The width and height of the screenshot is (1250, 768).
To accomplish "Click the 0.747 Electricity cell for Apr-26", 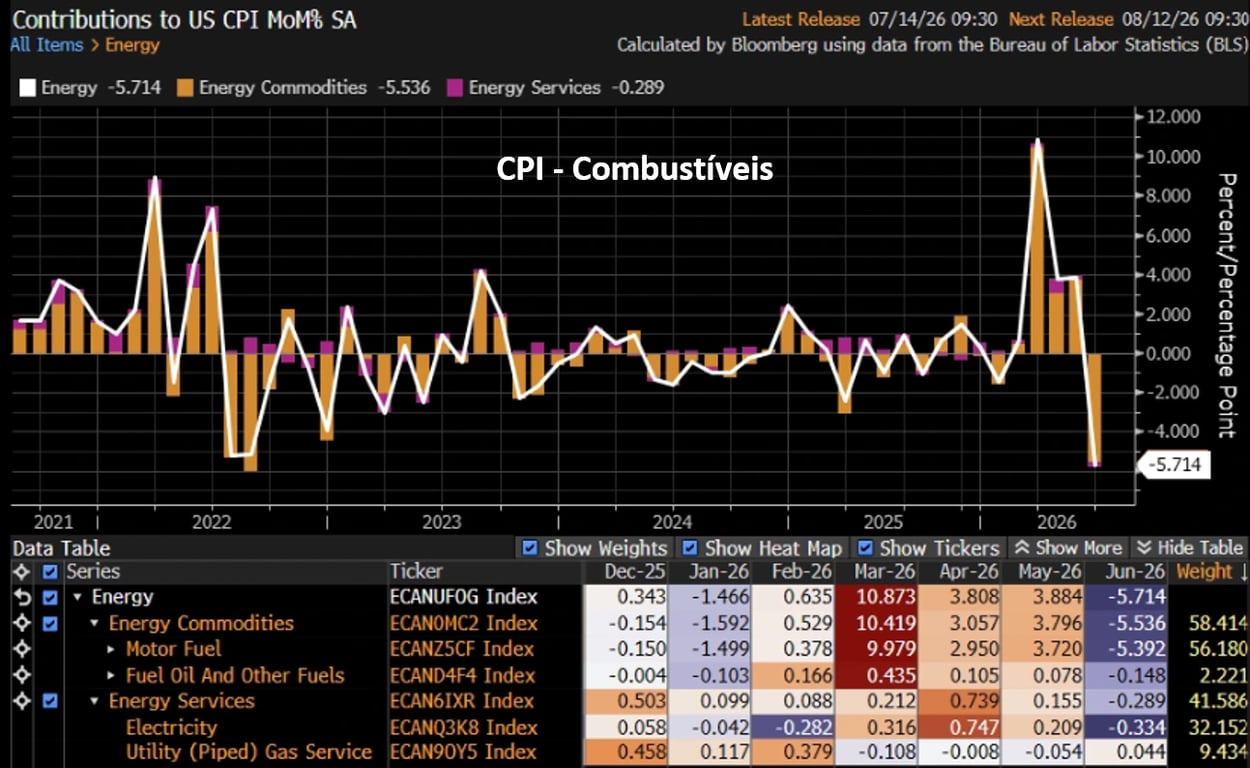I will click(960, 727).
